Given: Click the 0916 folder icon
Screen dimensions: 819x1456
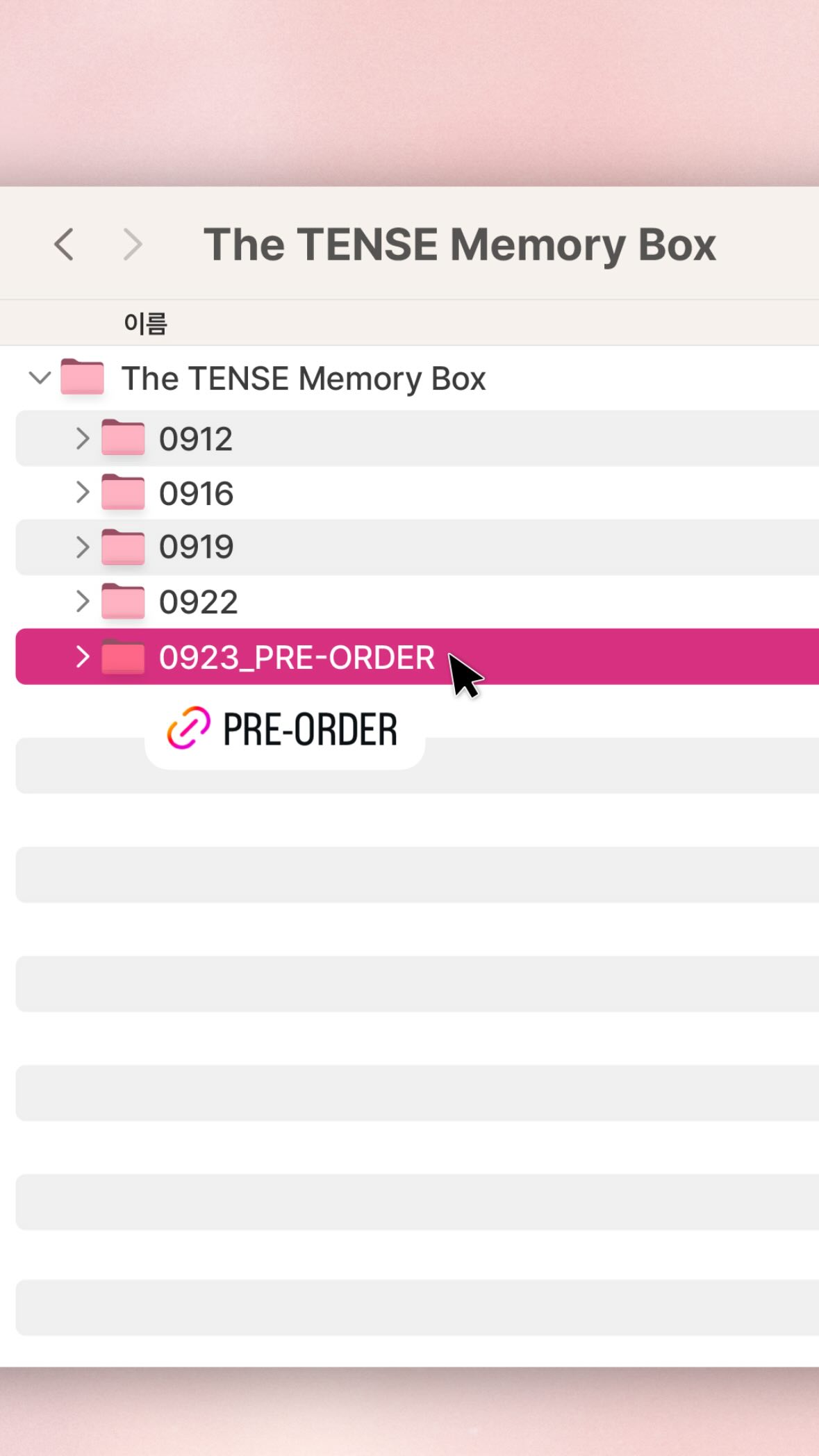Looking at the screenshot, I should point(123,493).
